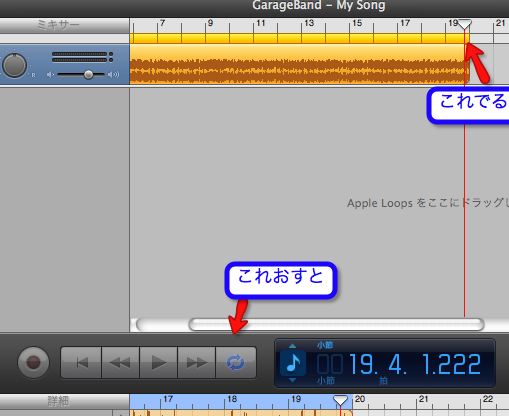The height and width of the screenshot is (416, 509).
Task: Click the yellow cycle region bar
Action: (x=299, y=38)
